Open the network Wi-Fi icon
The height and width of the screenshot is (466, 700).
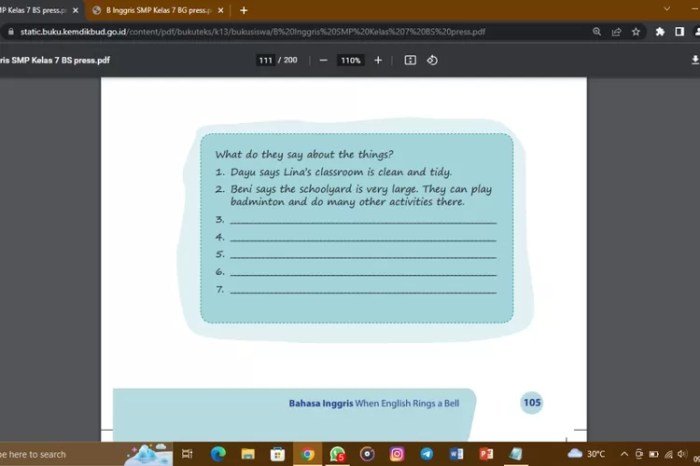pyautogui.click(x=668, y=454)
